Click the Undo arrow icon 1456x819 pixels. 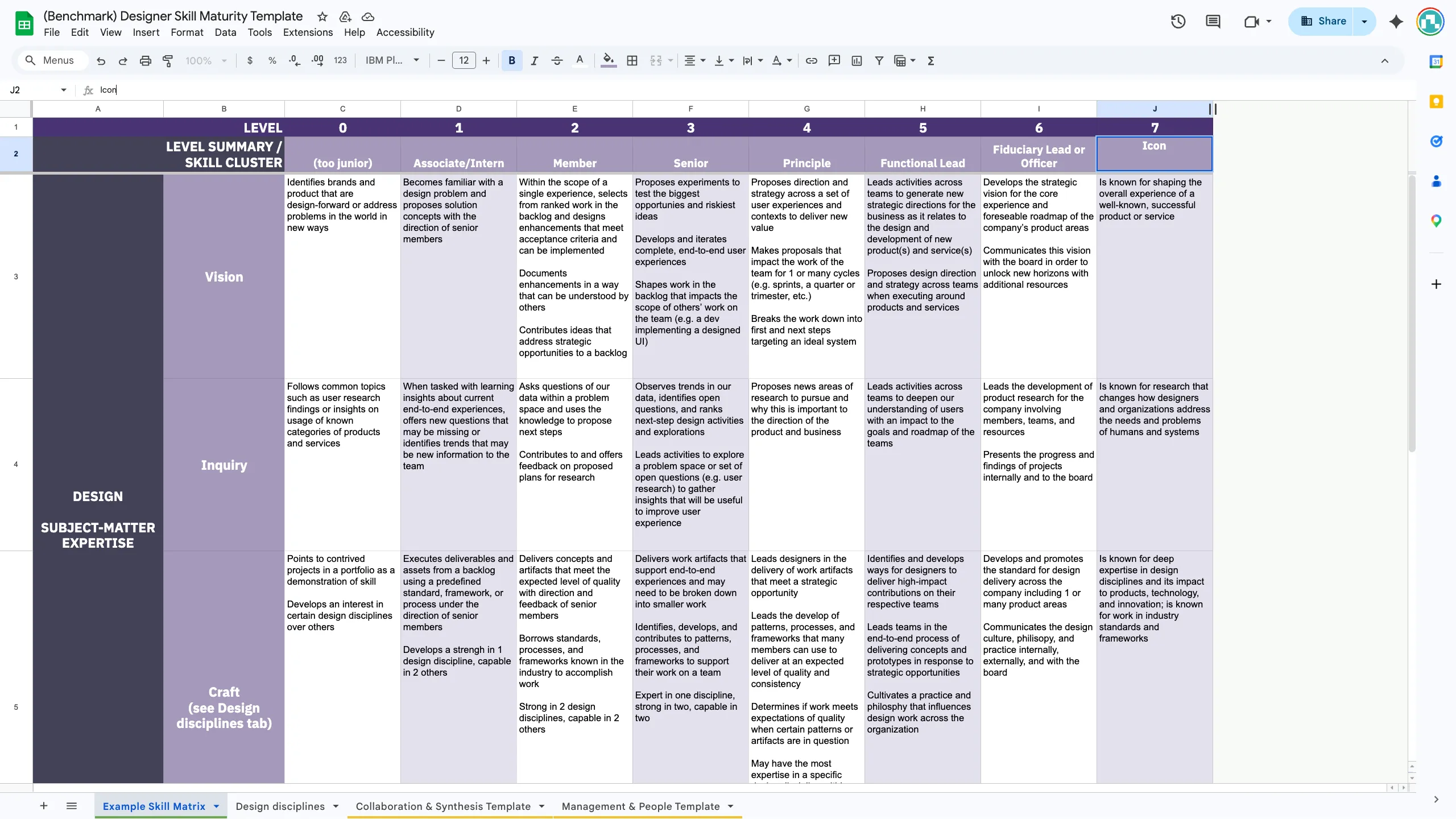(x=101, y=61)
